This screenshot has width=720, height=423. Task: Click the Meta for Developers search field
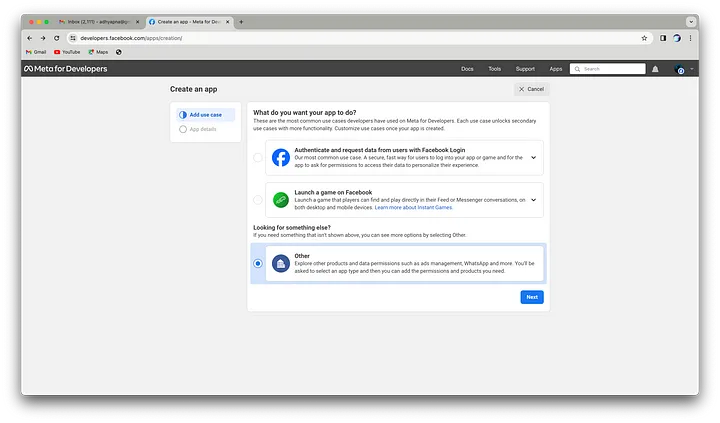click(608, 69)
